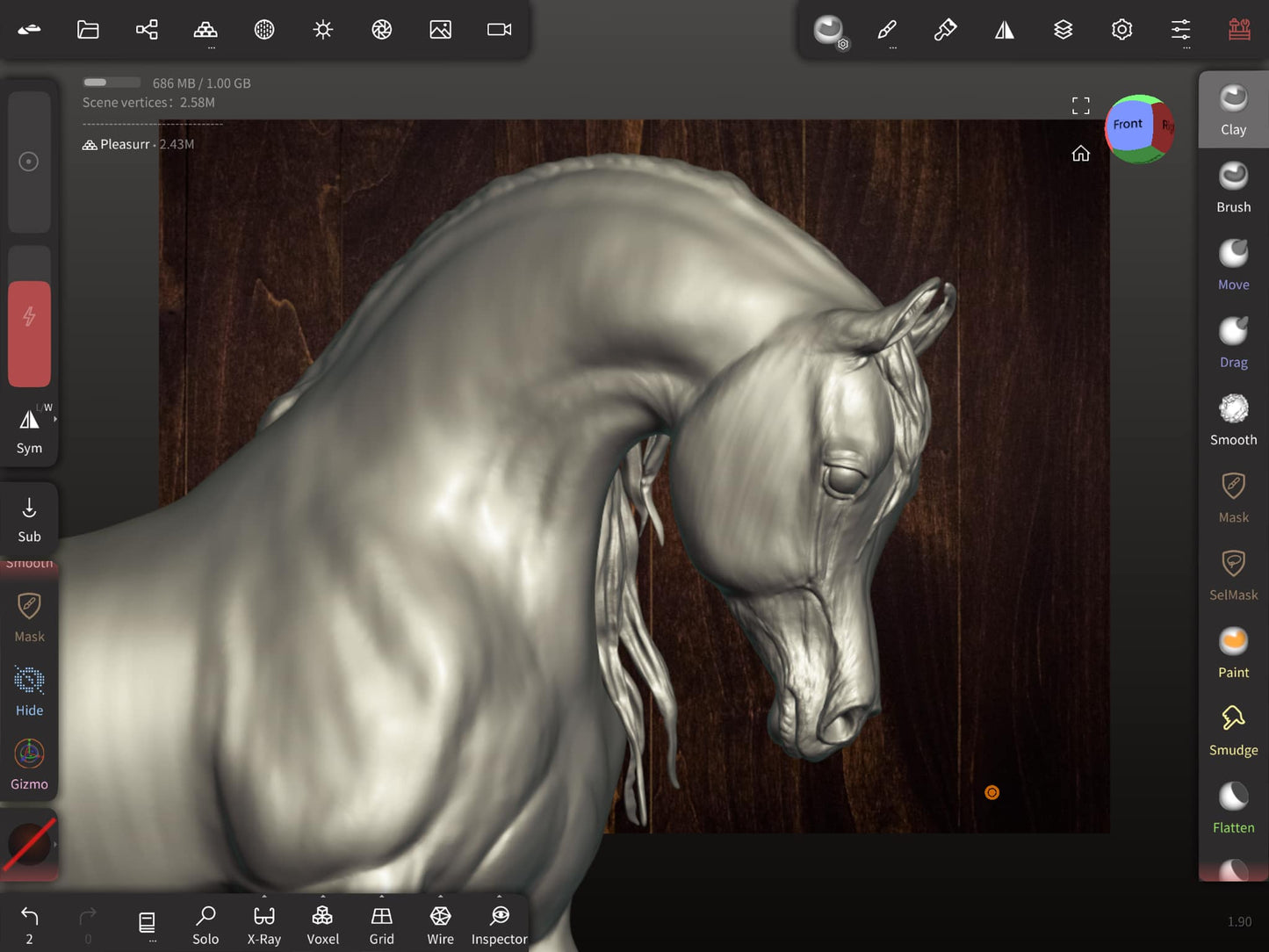Open the Interface sliders menu
Image resolution: width=1269 pixels, height=952 pixels.
coord(1181,30)
